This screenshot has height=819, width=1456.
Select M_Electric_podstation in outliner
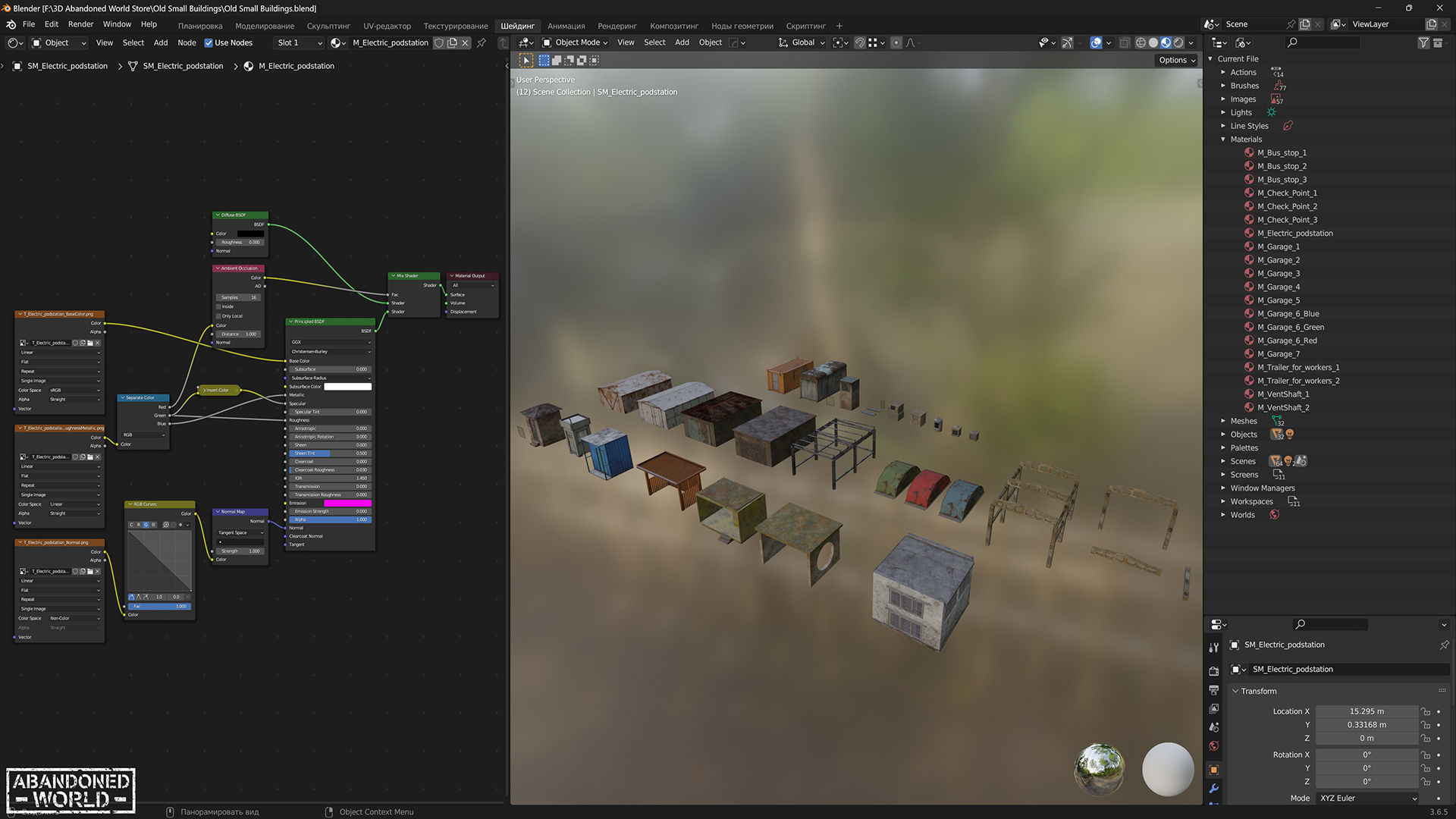tap(1294, 234)
